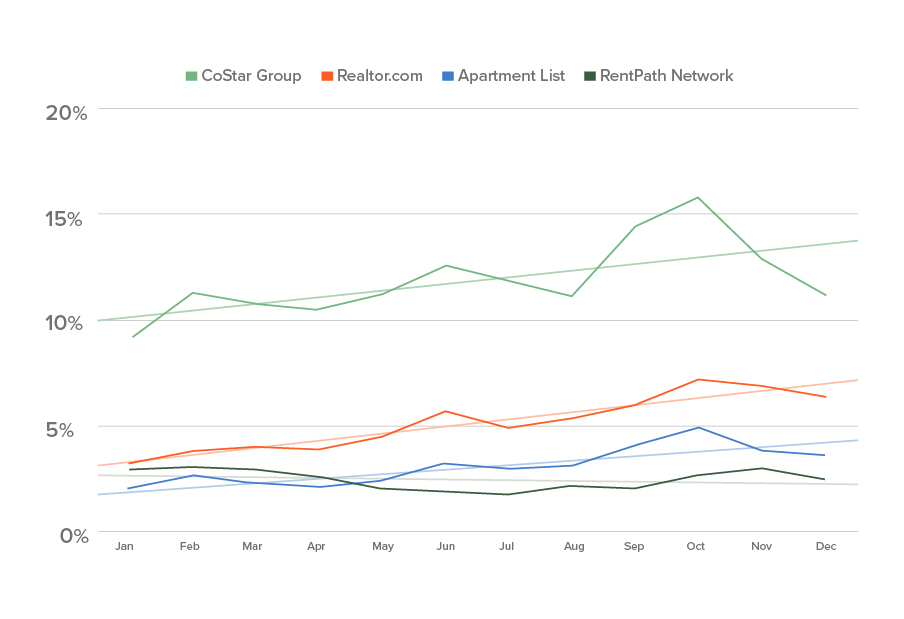Click the CoStar Group September data point
The height and width of the screenshot is (619, 904).
pos(635,227)
